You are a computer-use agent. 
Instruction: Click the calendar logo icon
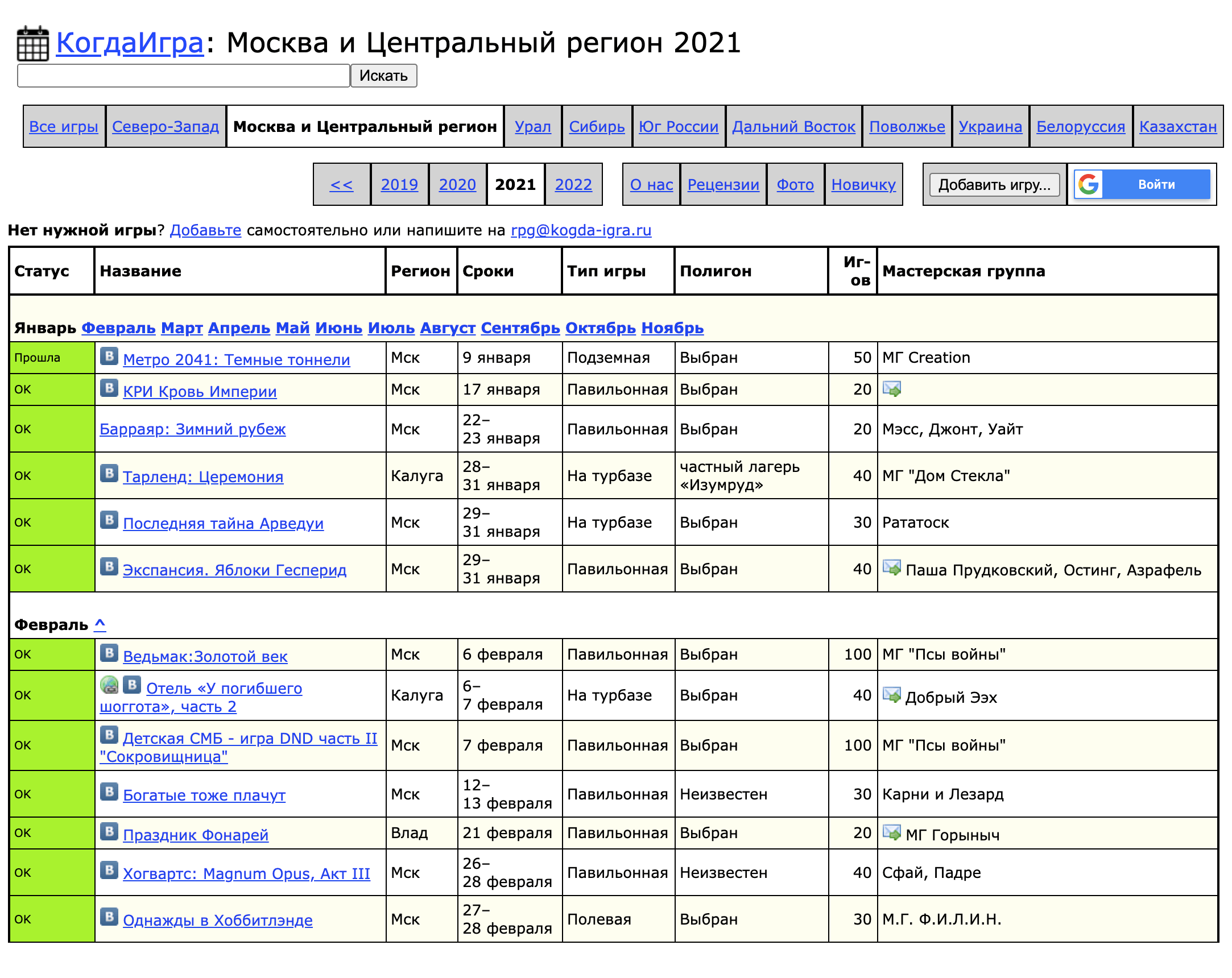(x=32, y=43)
